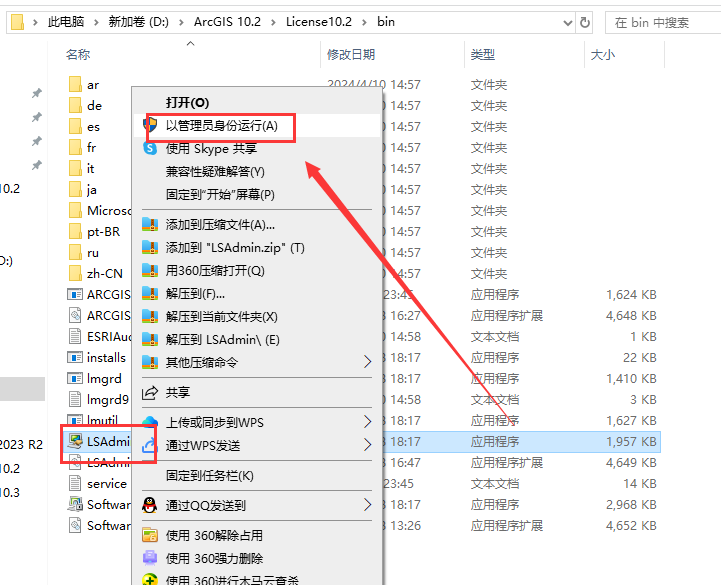Click the 360 shredder icon beside 使用 360强力删除

click(150, 558)
